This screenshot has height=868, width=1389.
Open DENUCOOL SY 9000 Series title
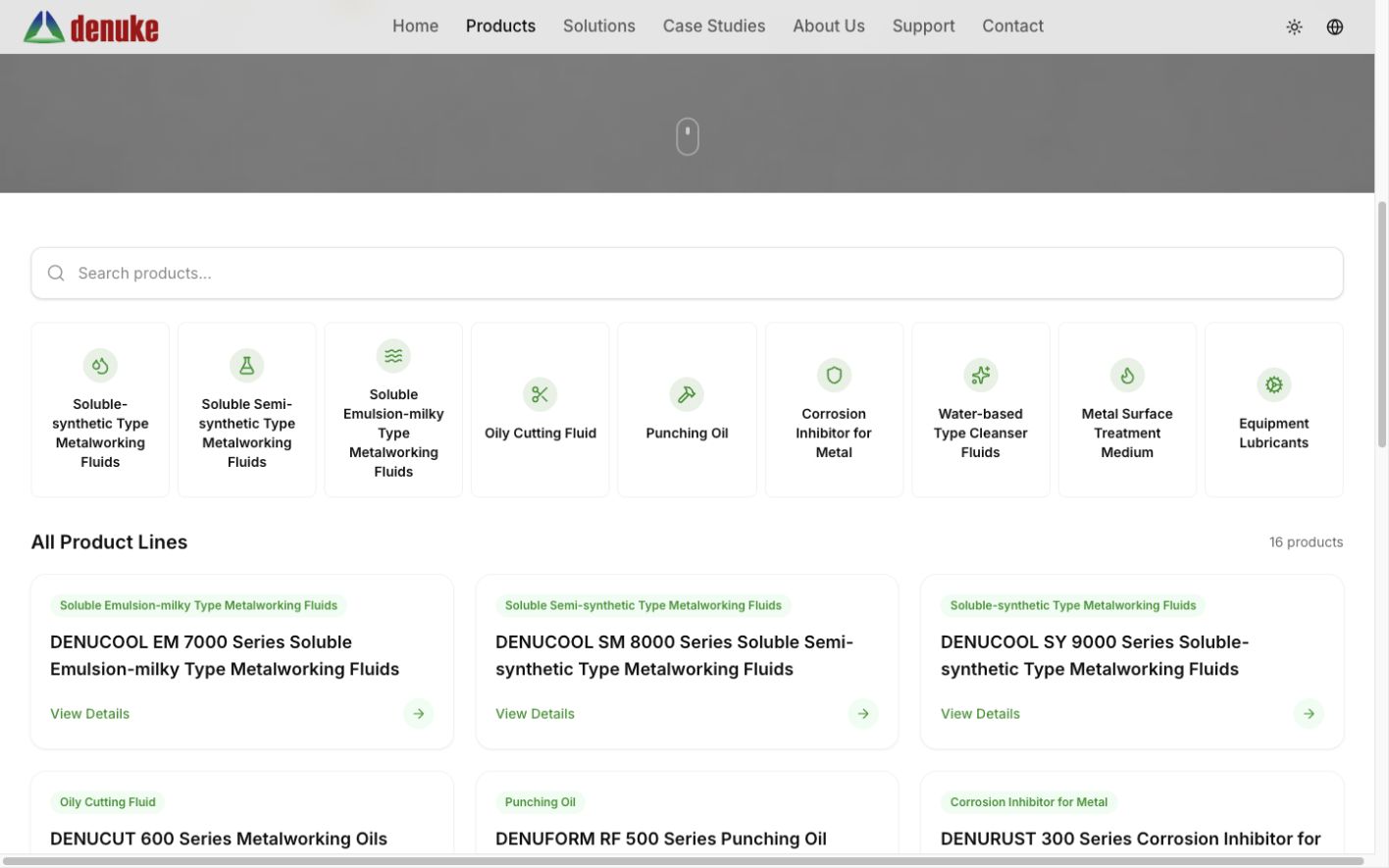pos(1095,656)
